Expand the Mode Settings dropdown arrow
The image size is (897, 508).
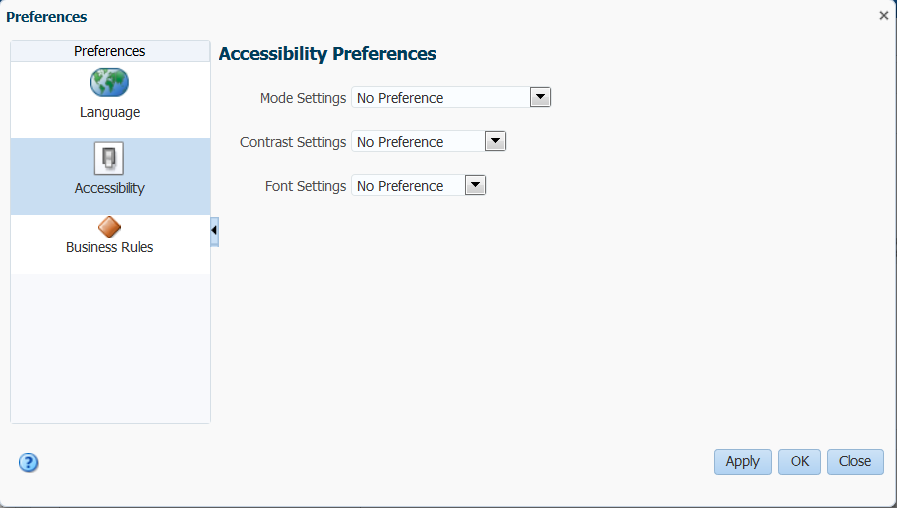point(540,97)
